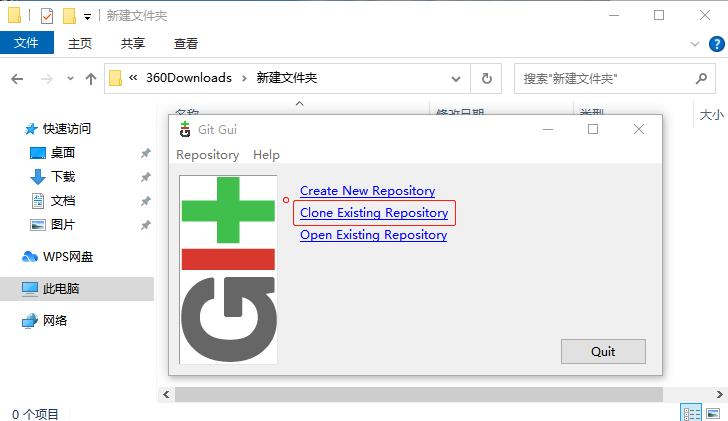Click the pin icon beside 下载
Screen dimensions: 728x421
(146, 177)
